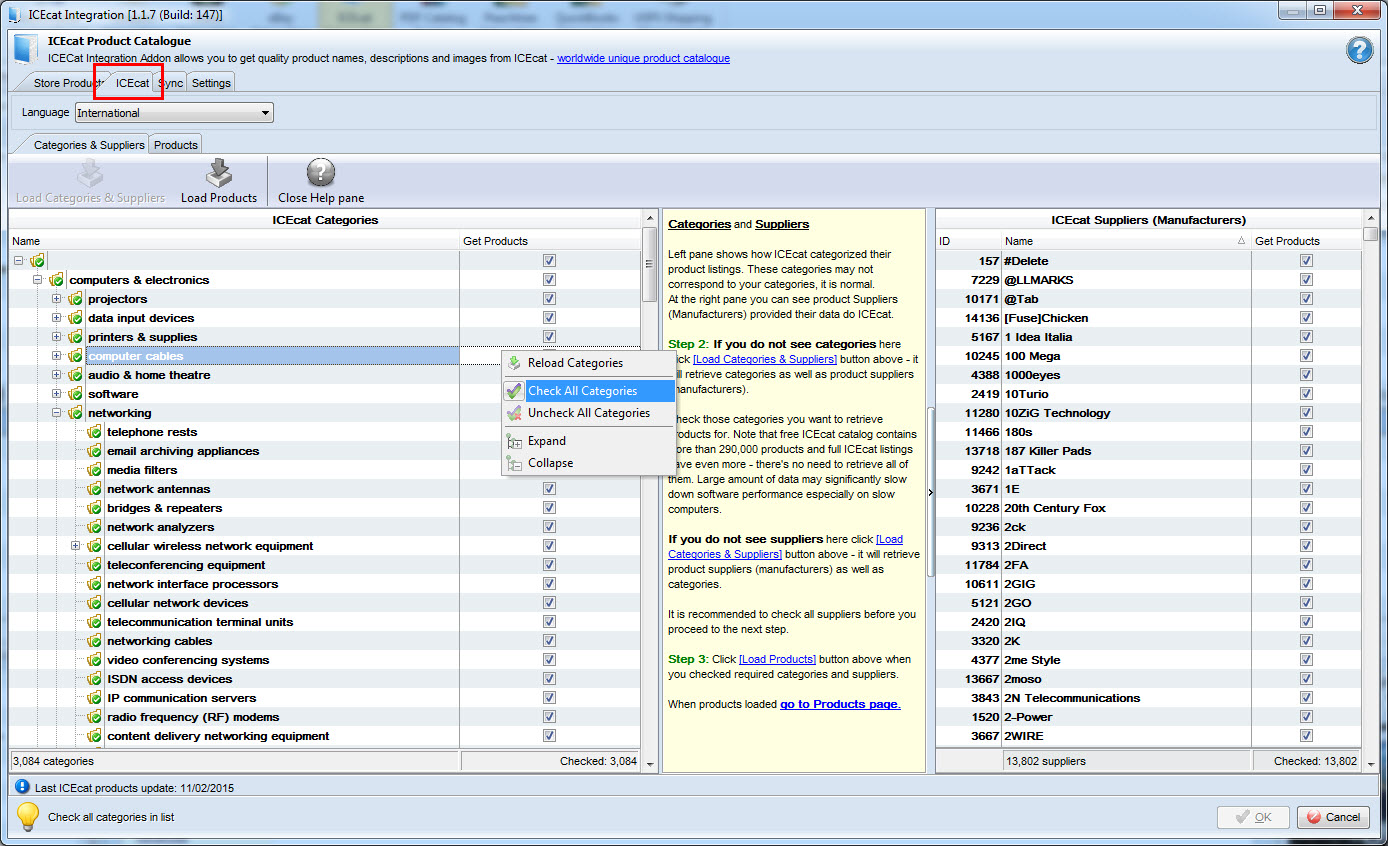
Task: Toggle Get Products checkbox for networking cables
Action: pos(549,641)
